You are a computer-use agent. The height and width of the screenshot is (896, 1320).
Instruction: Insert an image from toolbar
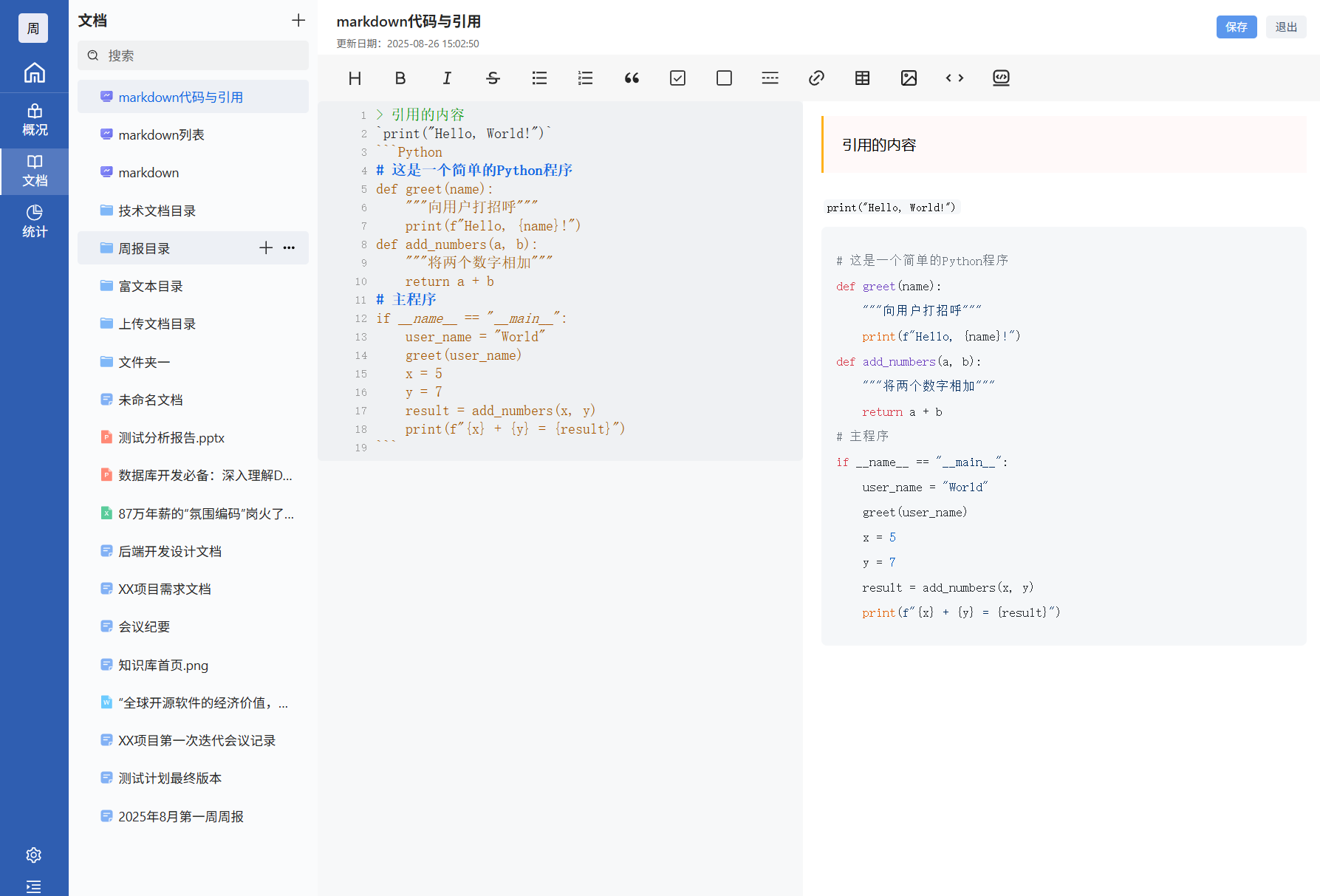(909, 78)
